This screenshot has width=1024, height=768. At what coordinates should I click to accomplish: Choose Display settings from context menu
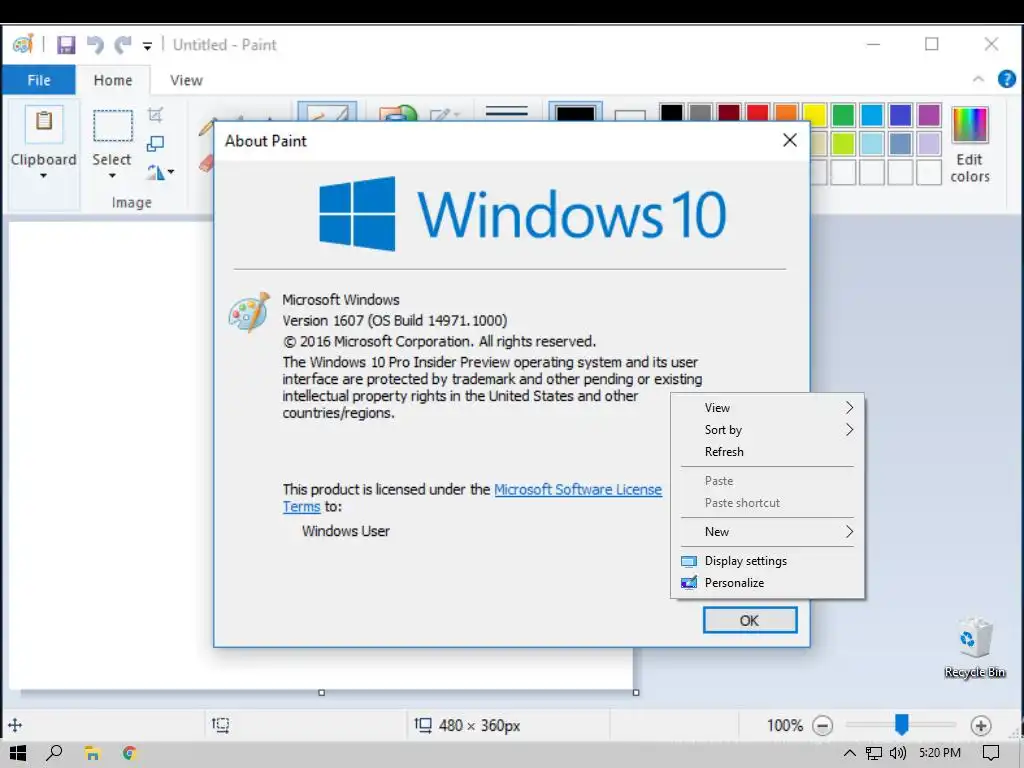coord(767,561)
